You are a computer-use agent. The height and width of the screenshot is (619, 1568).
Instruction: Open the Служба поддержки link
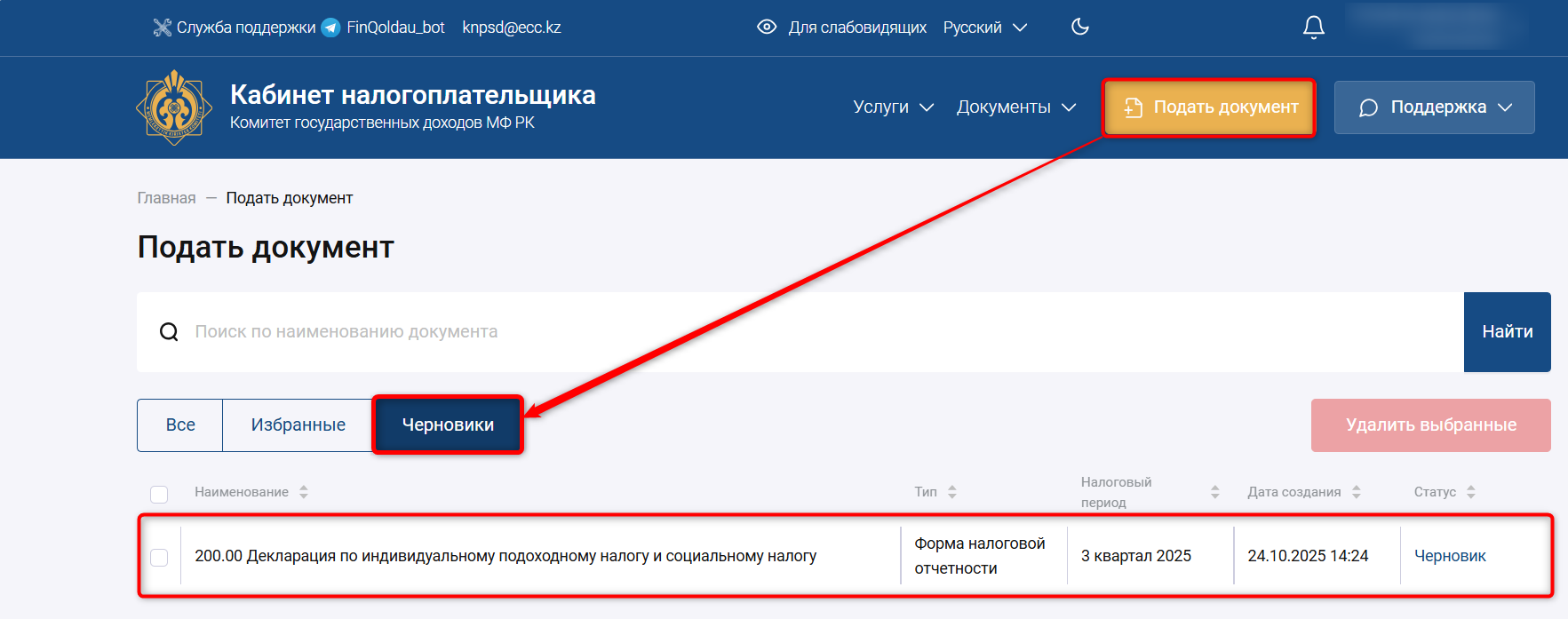246,28
